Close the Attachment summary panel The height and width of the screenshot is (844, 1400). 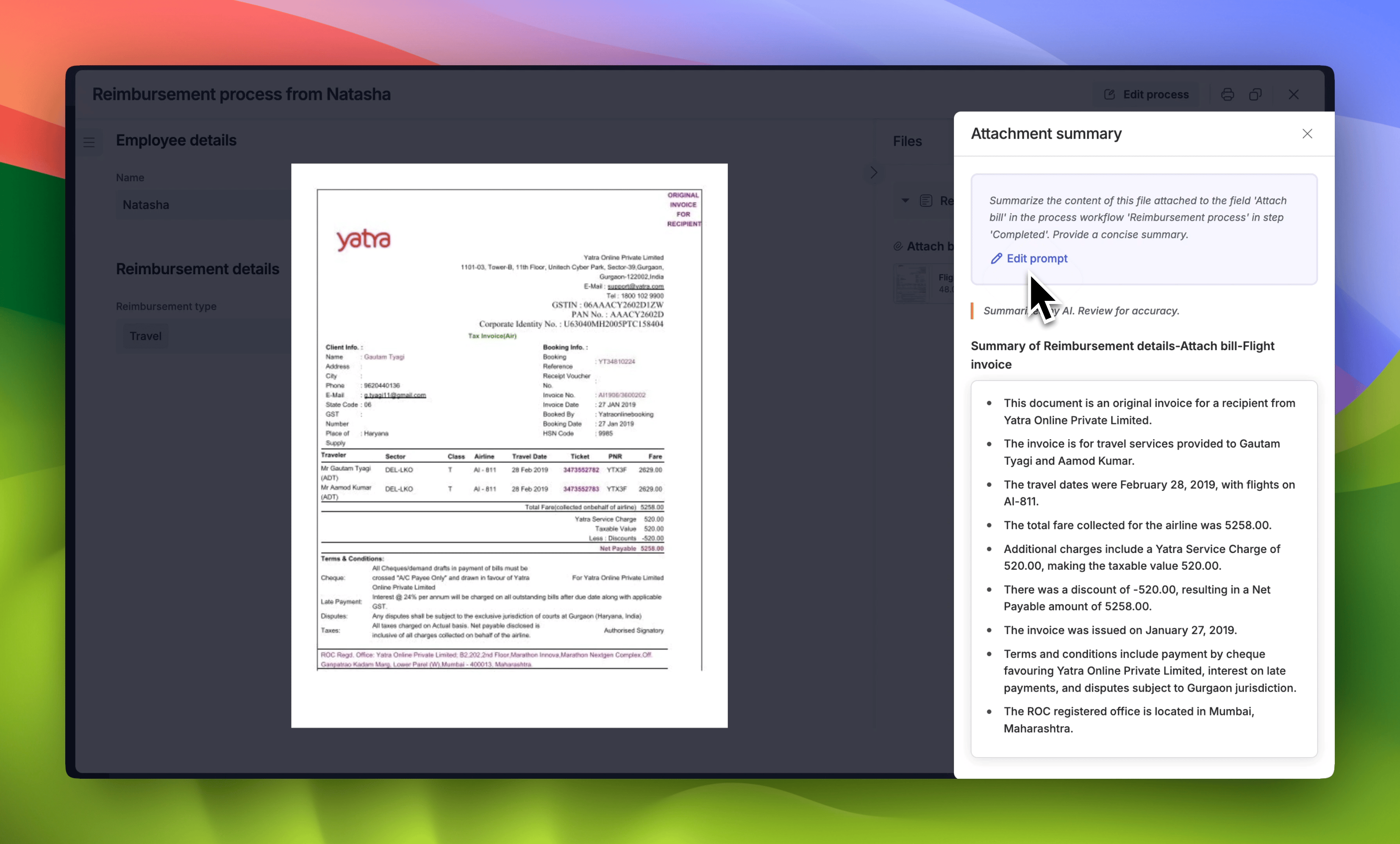click(1307, 134)
